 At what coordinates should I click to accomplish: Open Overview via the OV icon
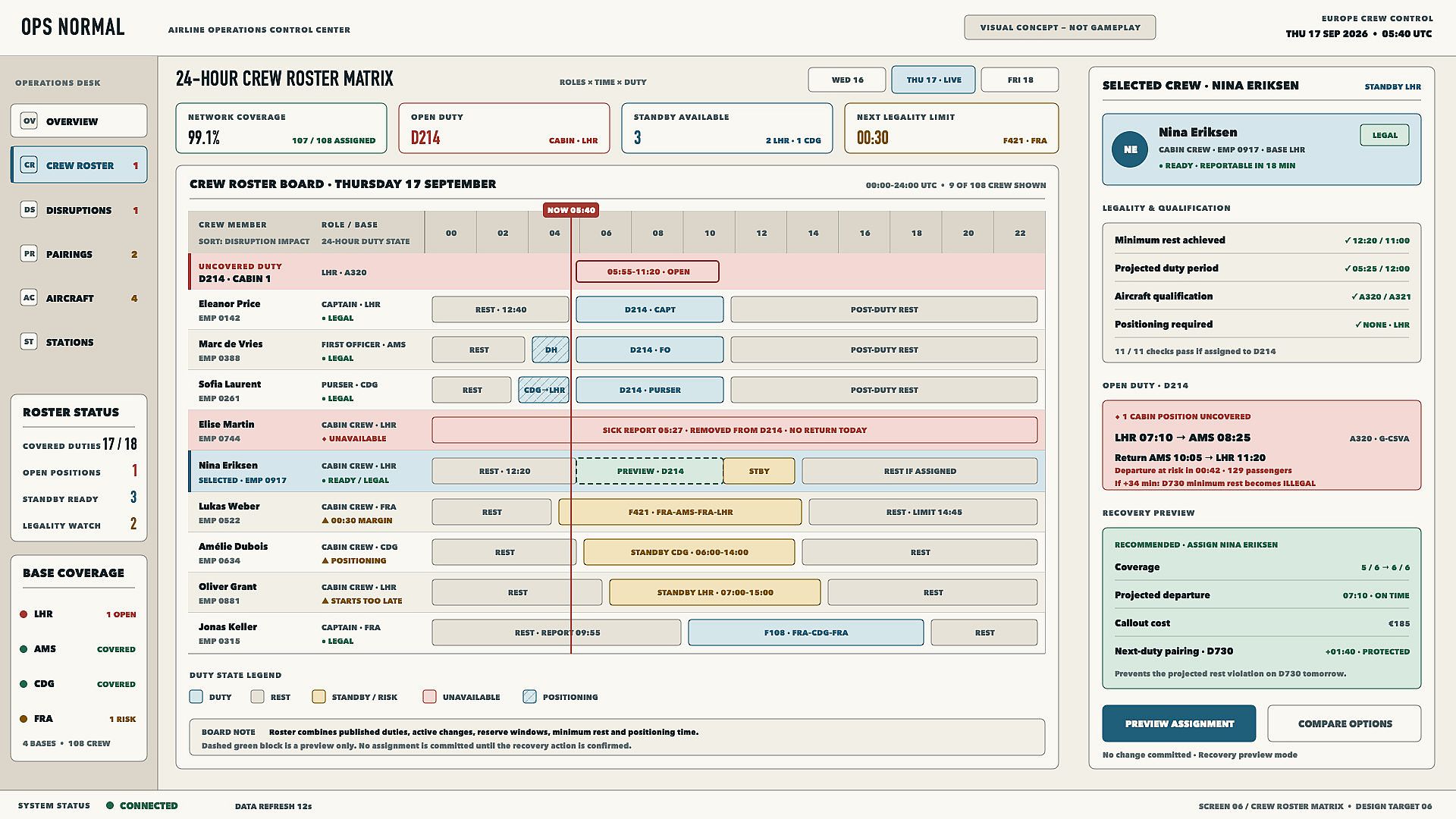pyautogui.click(x=29, y=121)
